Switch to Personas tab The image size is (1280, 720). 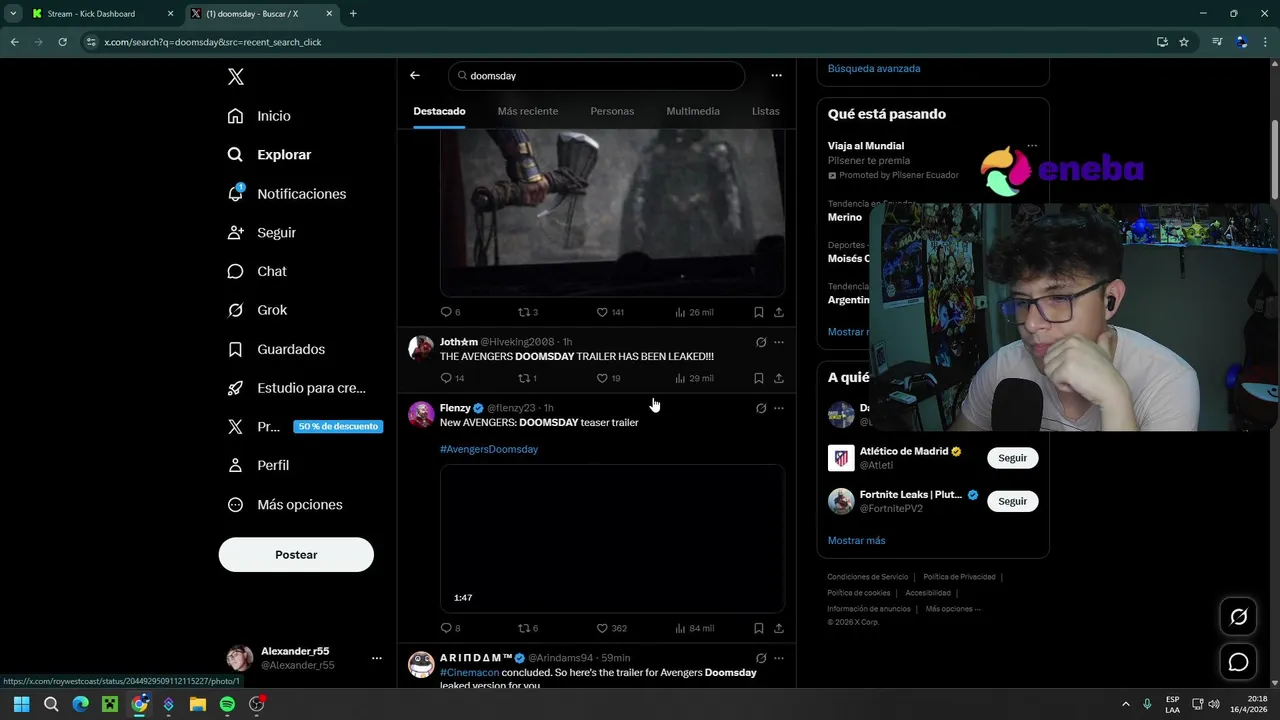[x=612, y=111]
